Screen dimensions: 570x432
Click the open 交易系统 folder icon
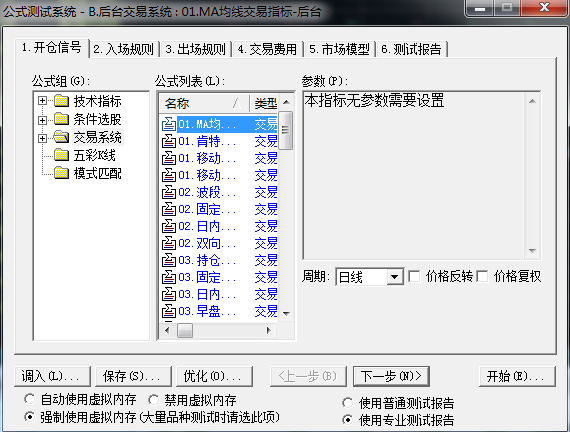tap(61, 137)
